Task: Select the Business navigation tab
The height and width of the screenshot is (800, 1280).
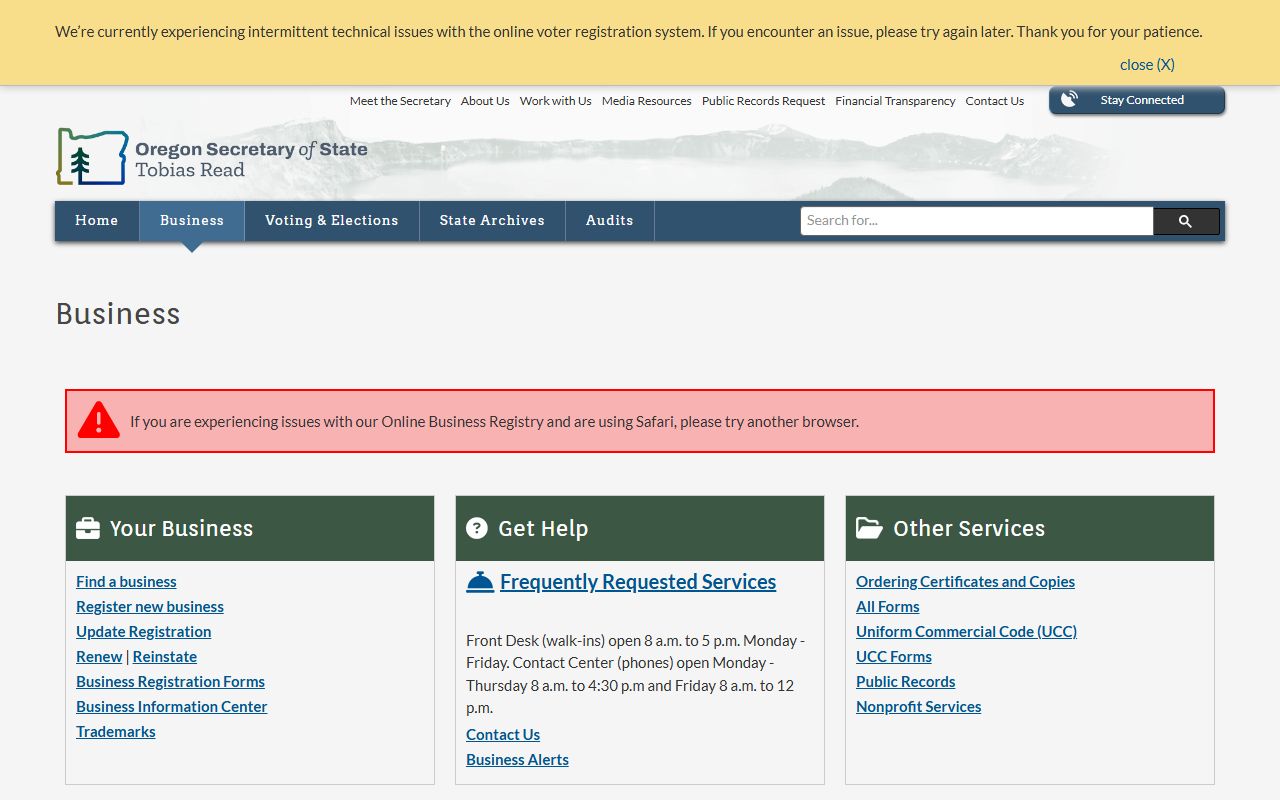Action: pyautogui.click(x=192, y=221)
